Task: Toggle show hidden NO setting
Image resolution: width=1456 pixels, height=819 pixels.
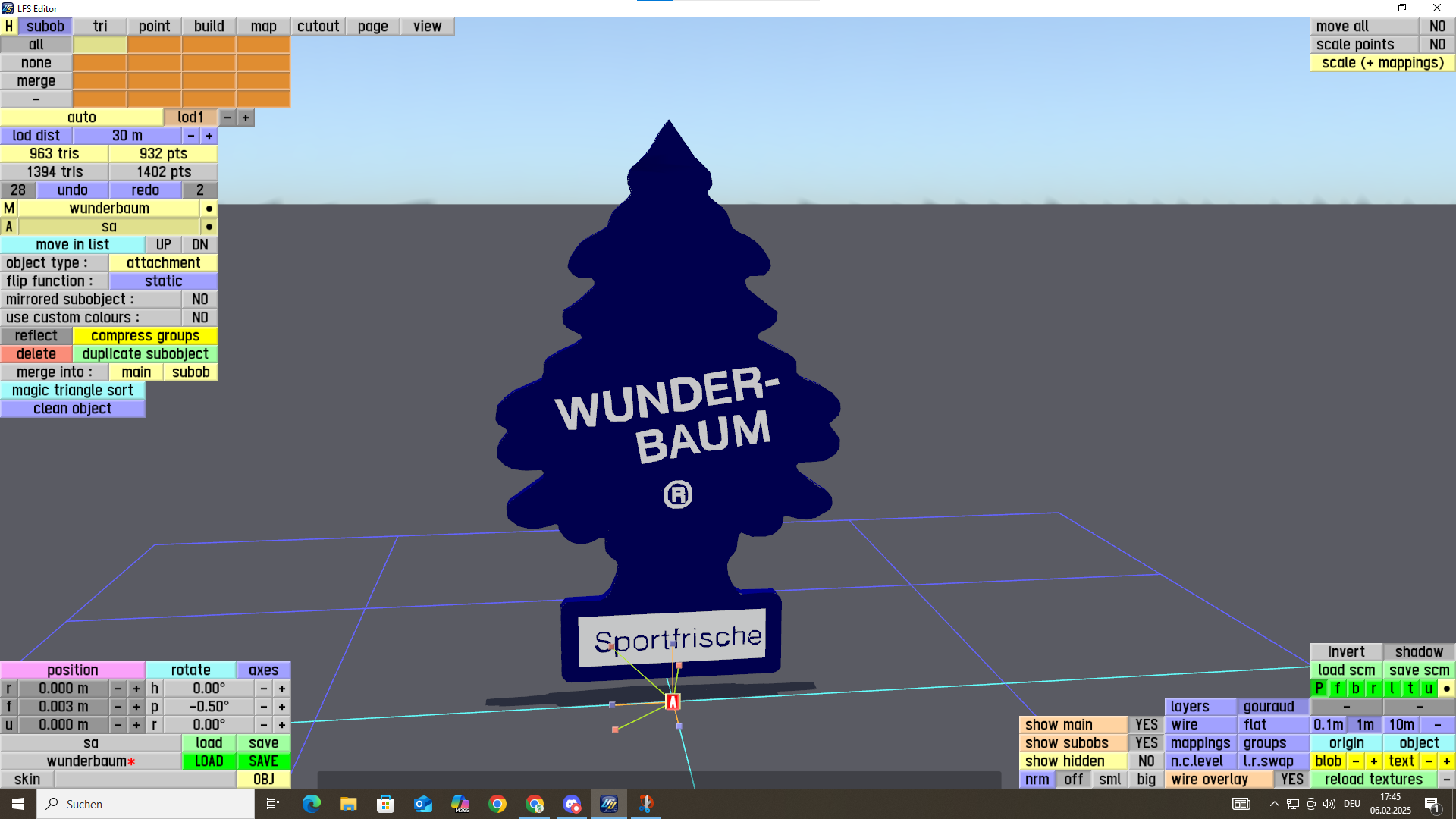Action: [x=1146, y=761]
